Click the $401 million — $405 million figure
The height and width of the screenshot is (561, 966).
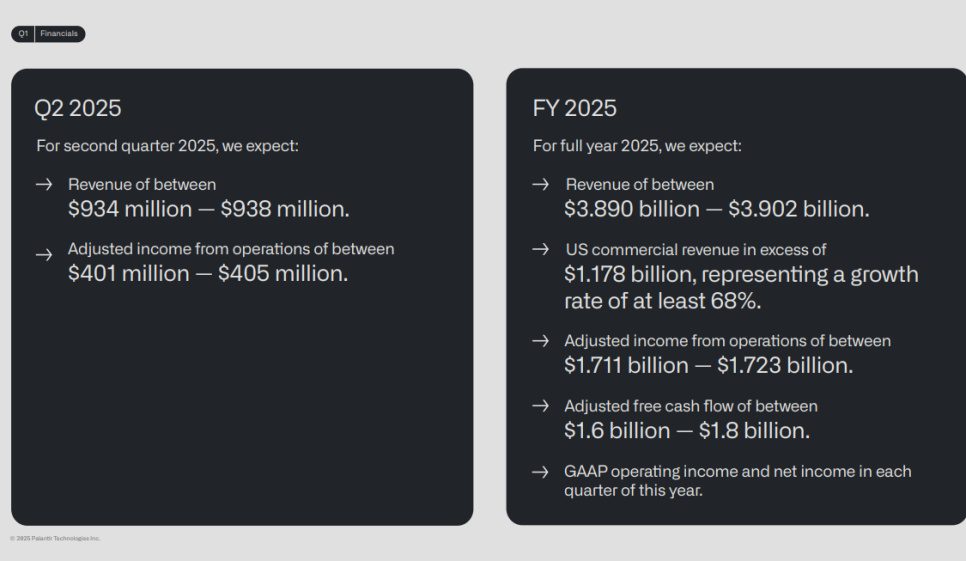click(208, 274)
